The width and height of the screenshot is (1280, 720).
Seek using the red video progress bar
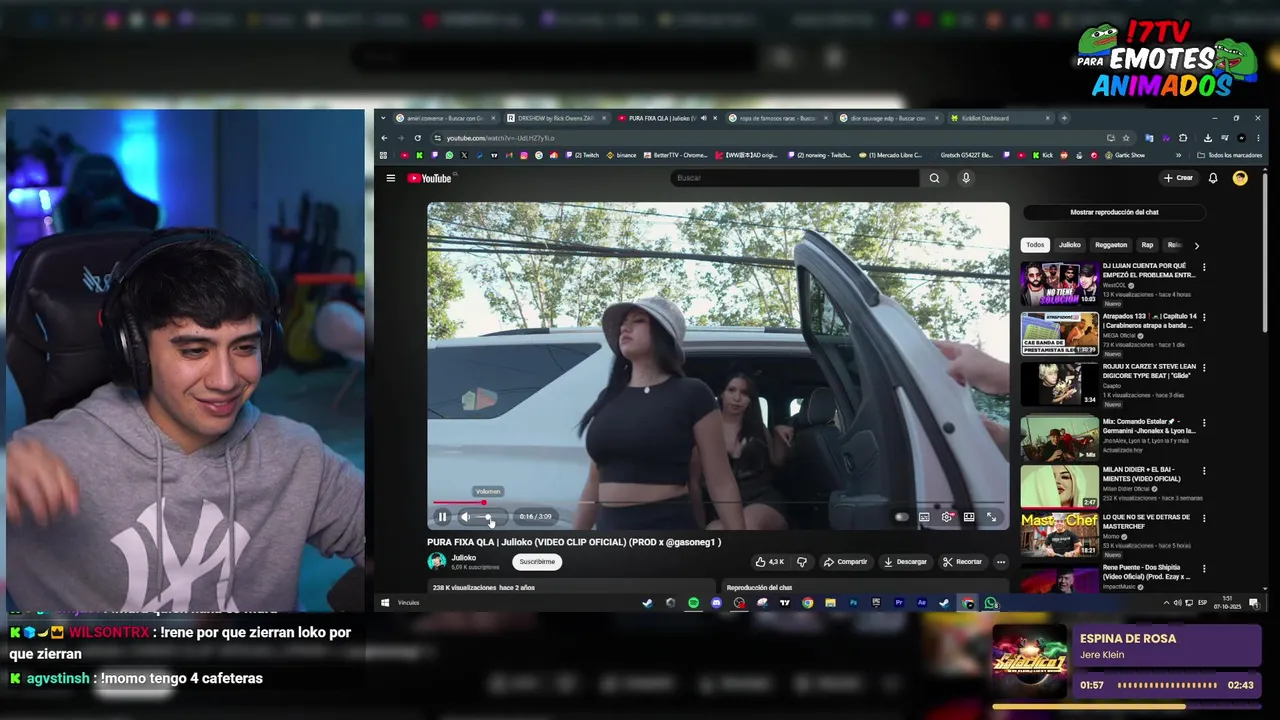coord(718,503)
